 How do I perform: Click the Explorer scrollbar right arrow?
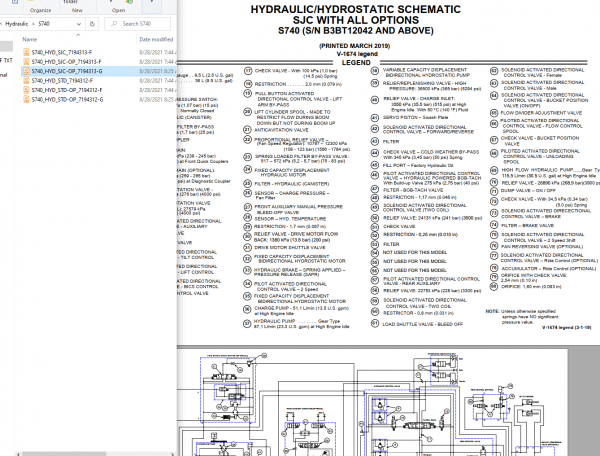point(172,454)
